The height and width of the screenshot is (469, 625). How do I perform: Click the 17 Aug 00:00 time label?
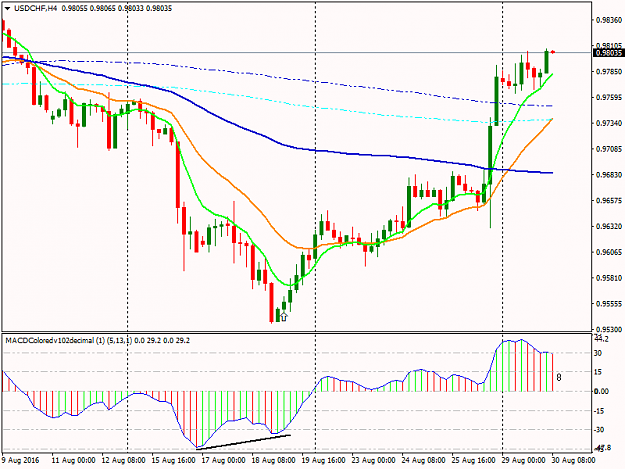click(x=223, y=460)
